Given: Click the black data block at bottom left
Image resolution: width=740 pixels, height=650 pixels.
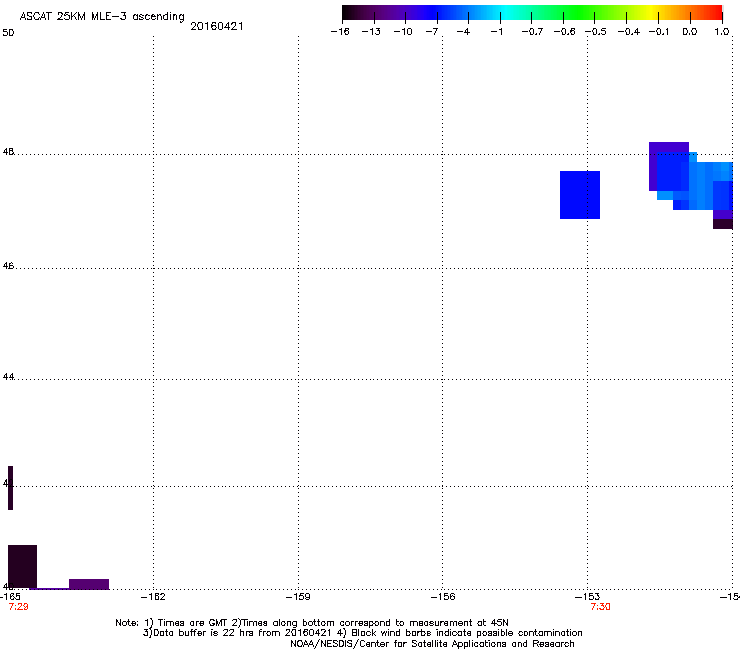Looking at the screenshot, I should [x=22, y=566].
